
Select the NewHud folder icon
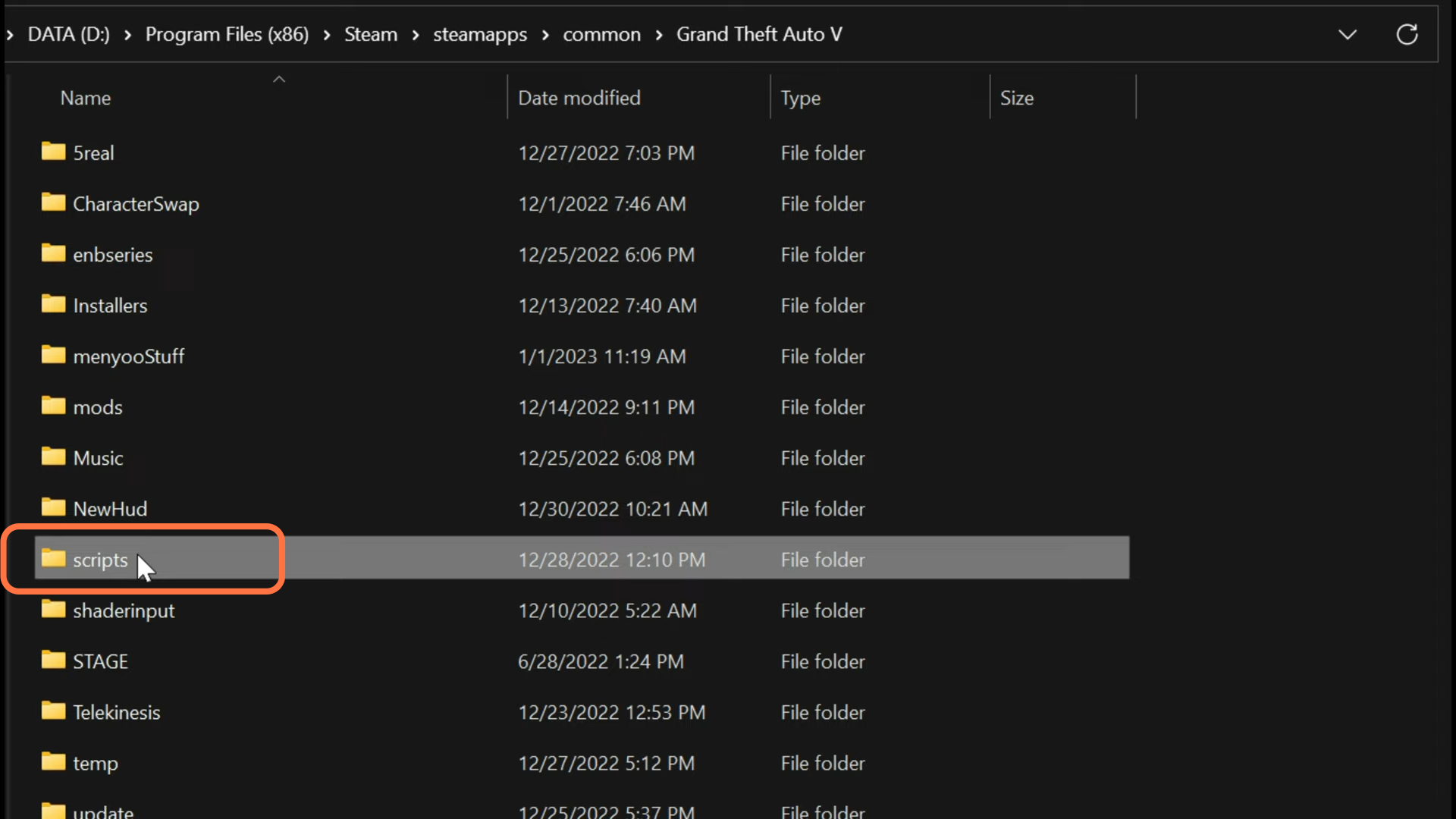[53, 507]
